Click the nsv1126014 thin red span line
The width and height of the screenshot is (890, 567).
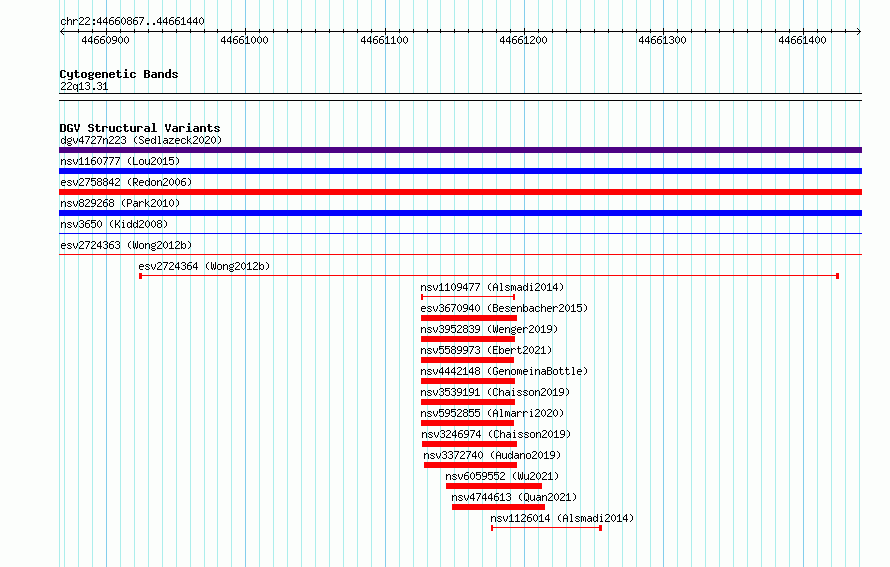(x=547, y=528)
